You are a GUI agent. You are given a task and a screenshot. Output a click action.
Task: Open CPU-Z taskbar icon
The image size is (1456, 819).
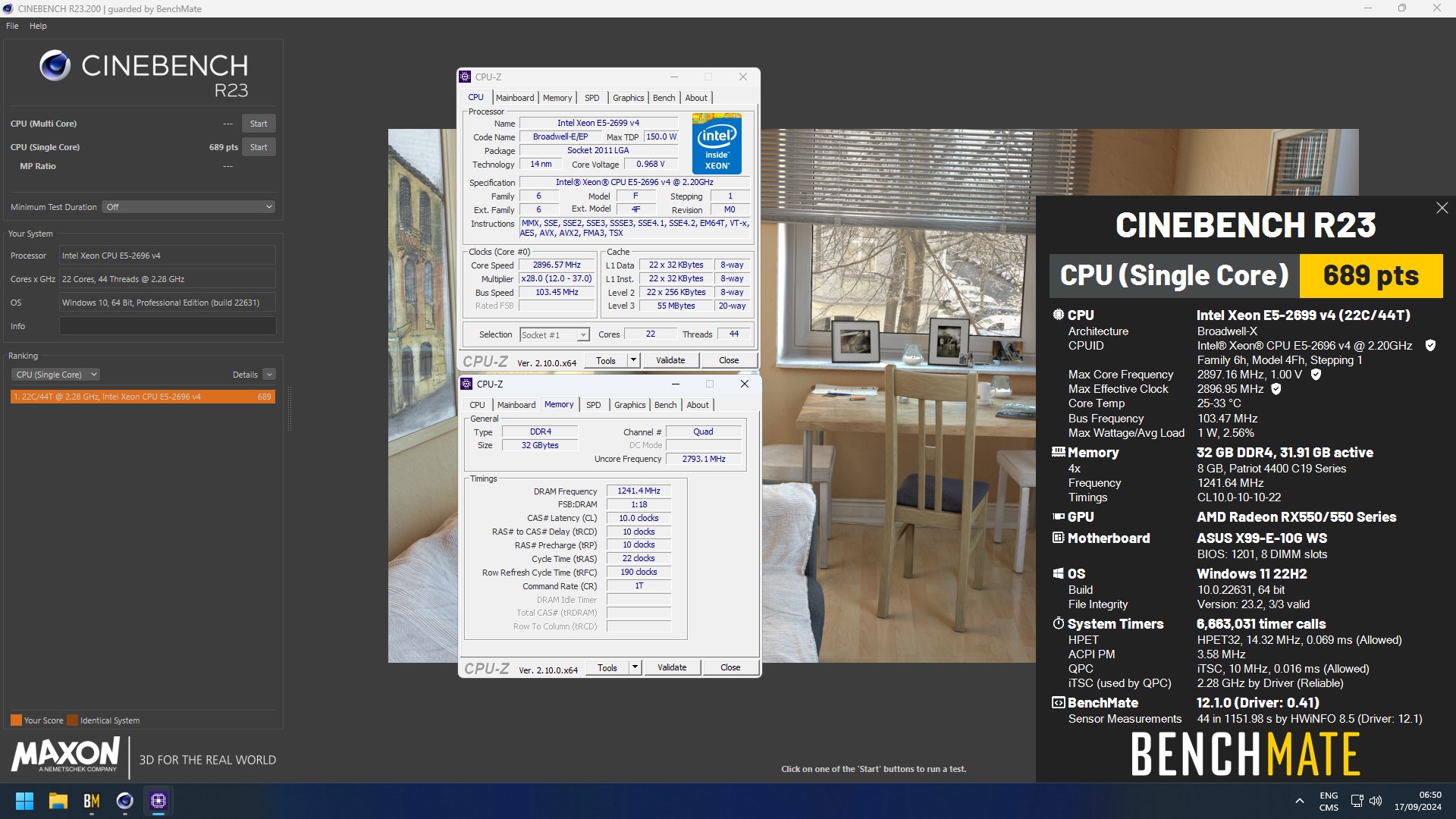coord(158,801)
